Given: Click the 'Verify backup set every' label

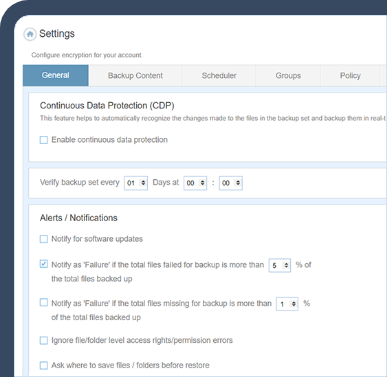Looking at the screenshot, I should point(80,183).
